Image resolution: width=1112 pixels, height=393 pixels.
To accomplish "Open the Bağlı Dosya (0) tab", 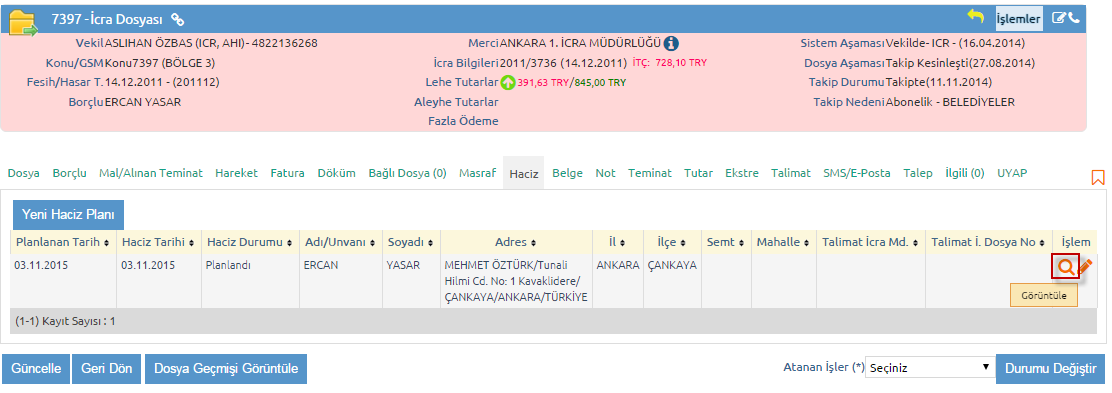I will (407, 173).
